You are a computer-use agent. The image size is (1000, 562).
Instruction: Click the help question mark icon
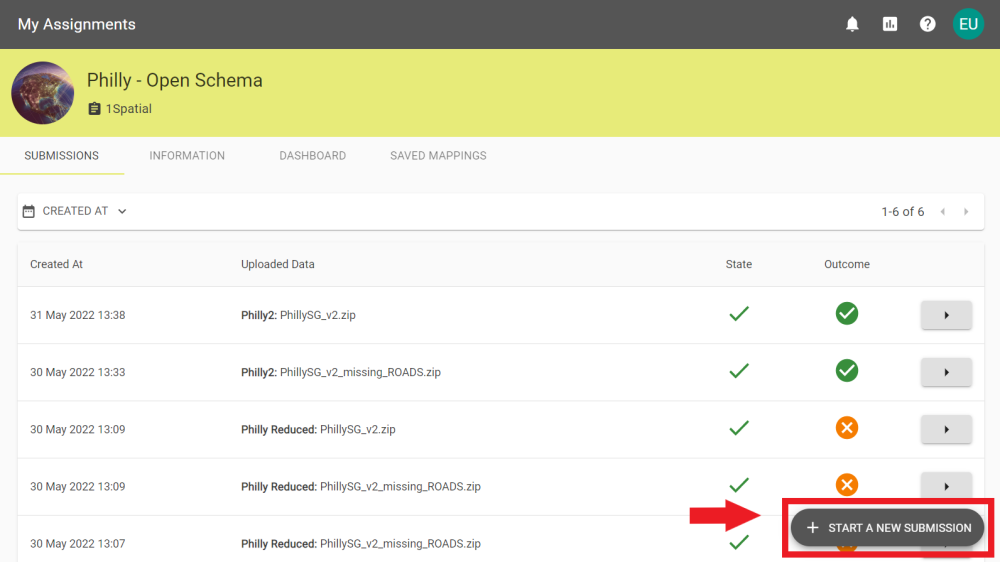928,24
